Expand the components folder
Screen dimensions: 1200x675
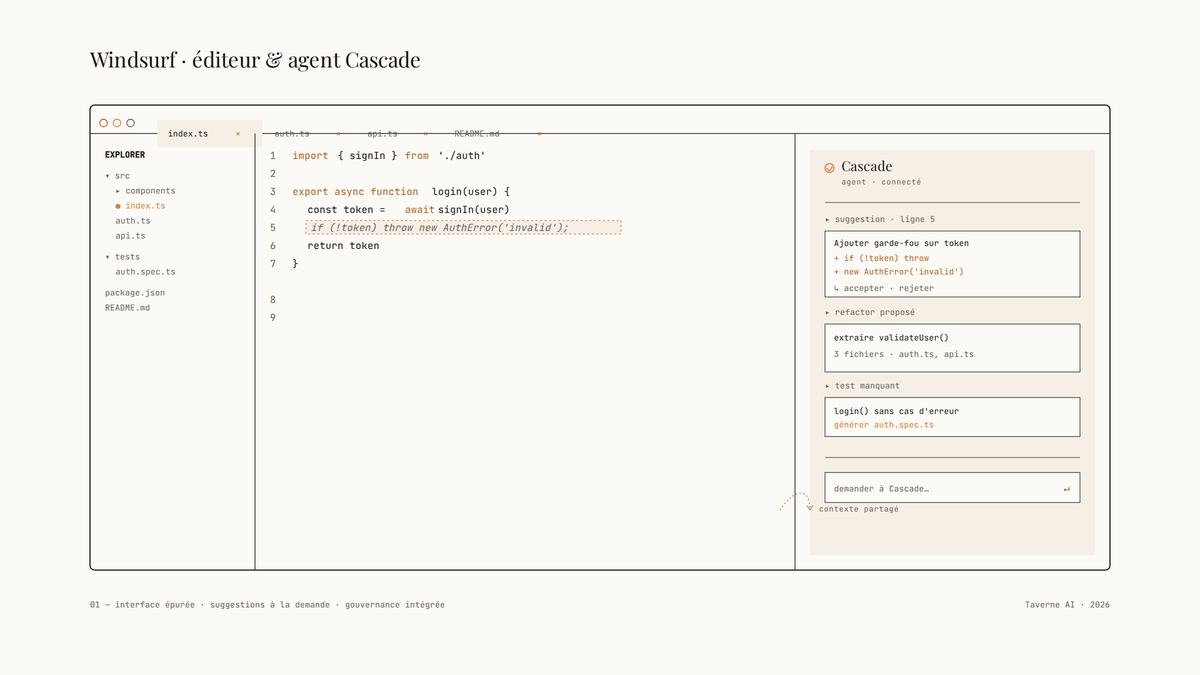click(118, 191)
